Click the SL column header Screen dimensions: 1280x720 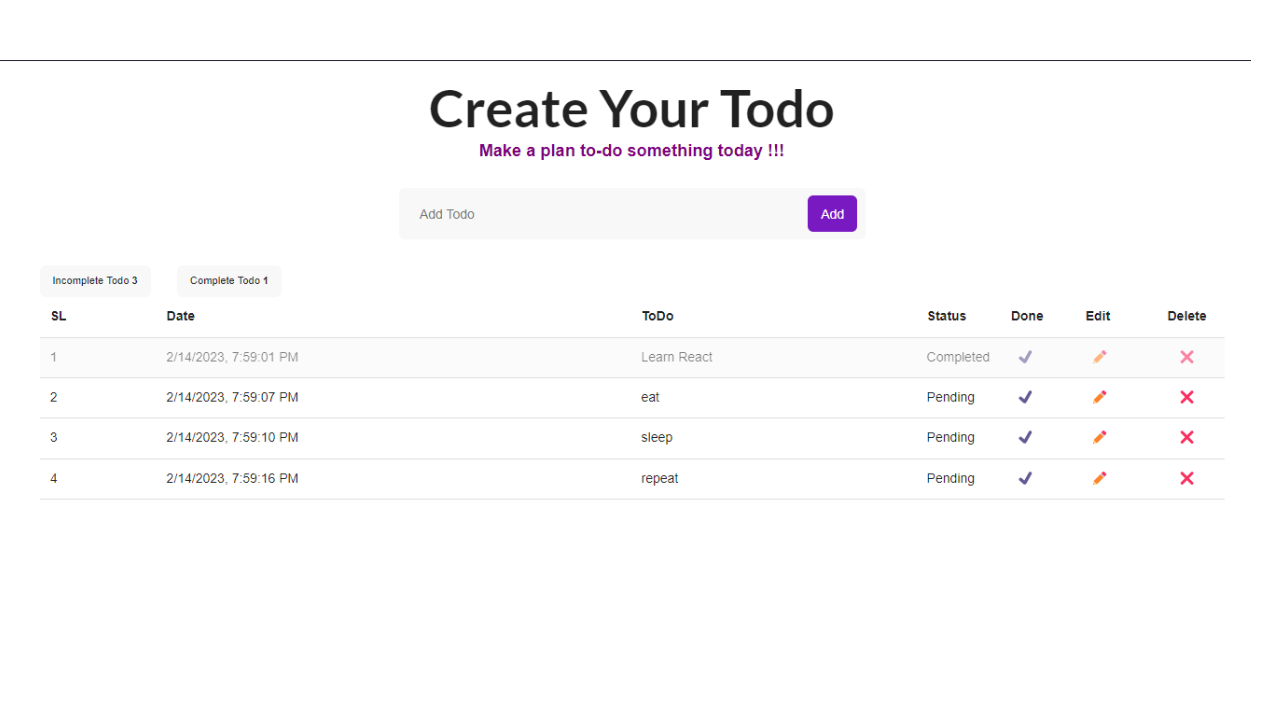click(x=59, y=316)
